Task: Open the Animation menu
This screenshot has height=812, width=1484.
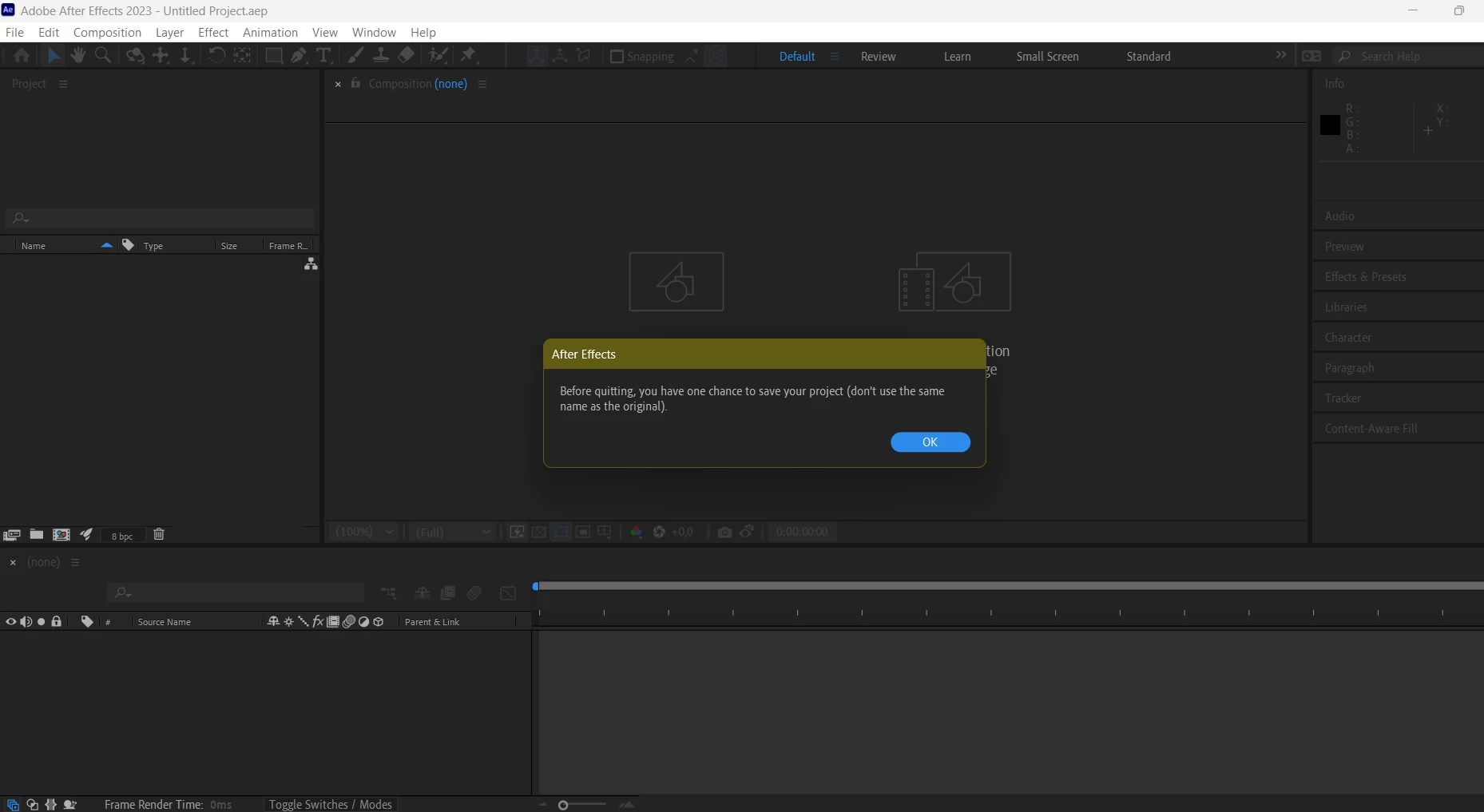Action: point(270,32)
